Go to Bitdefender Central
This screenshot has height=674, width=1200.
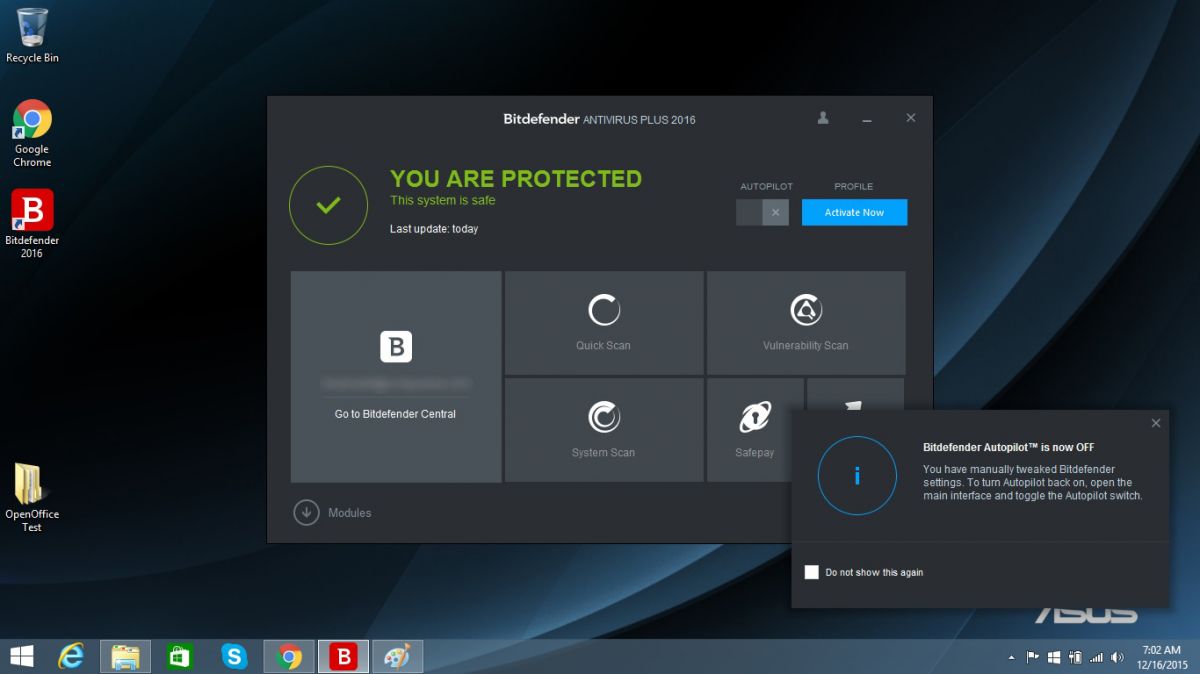tap(395, 413)
